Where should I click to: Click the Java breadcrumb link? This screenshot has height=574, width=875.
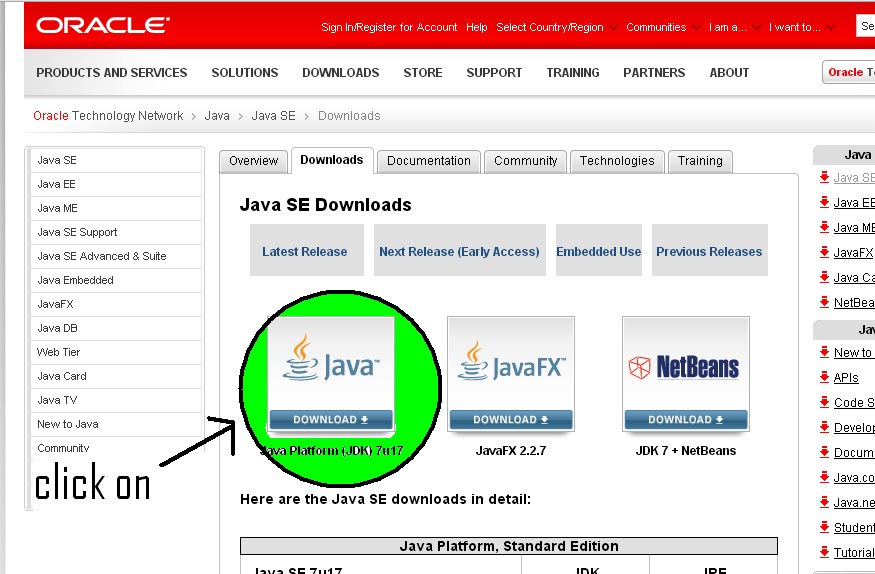point(217,115)
